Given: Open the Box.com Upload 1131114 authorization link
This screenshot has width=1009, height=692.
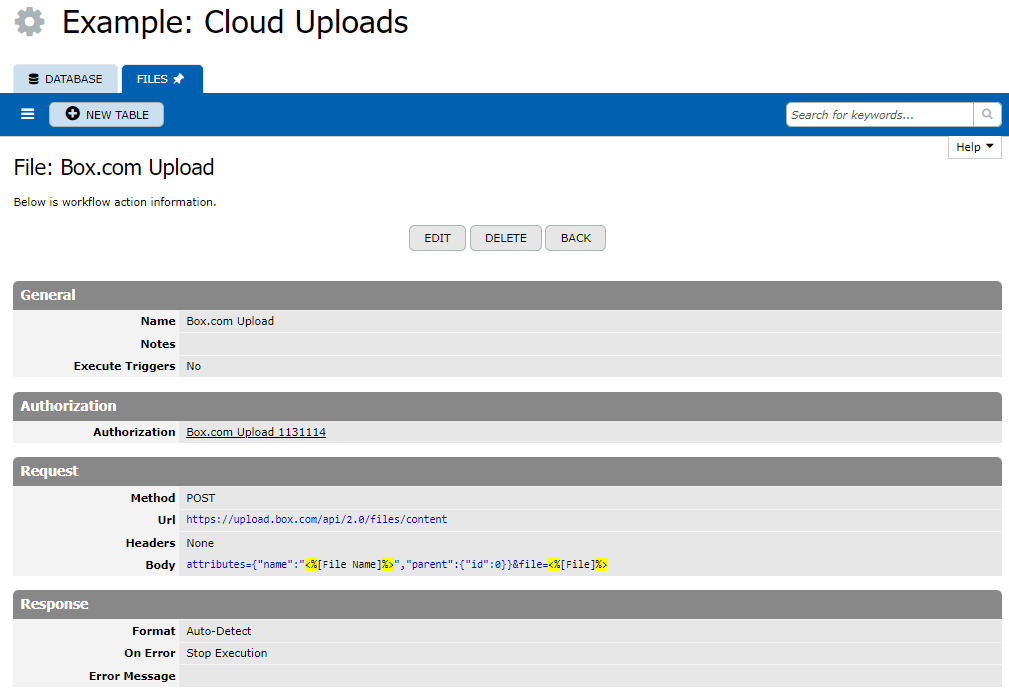Looking at the screenshot, I should pyautogui.click(x=256, y=432).
